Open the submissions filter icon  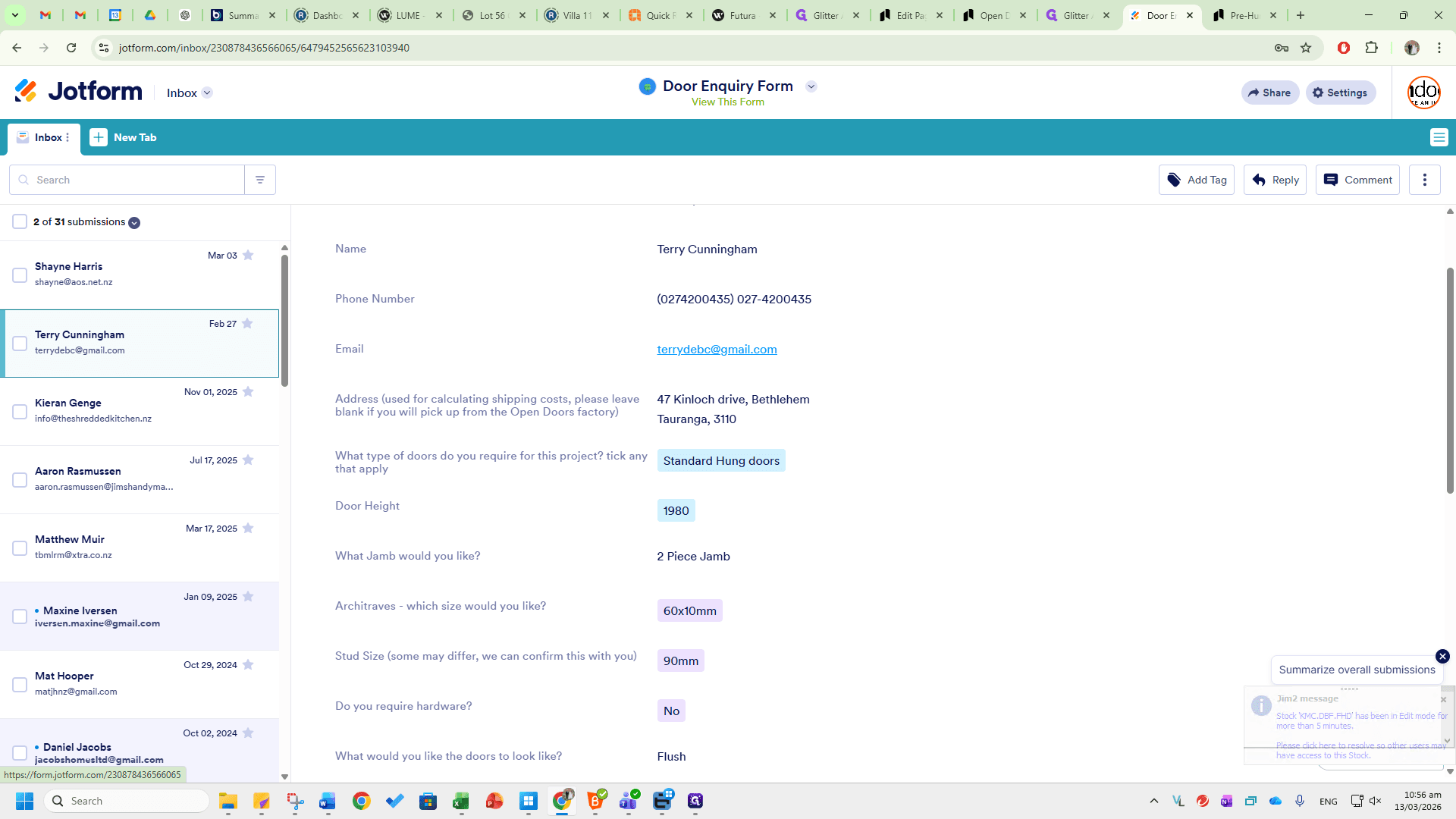[260, 180]
